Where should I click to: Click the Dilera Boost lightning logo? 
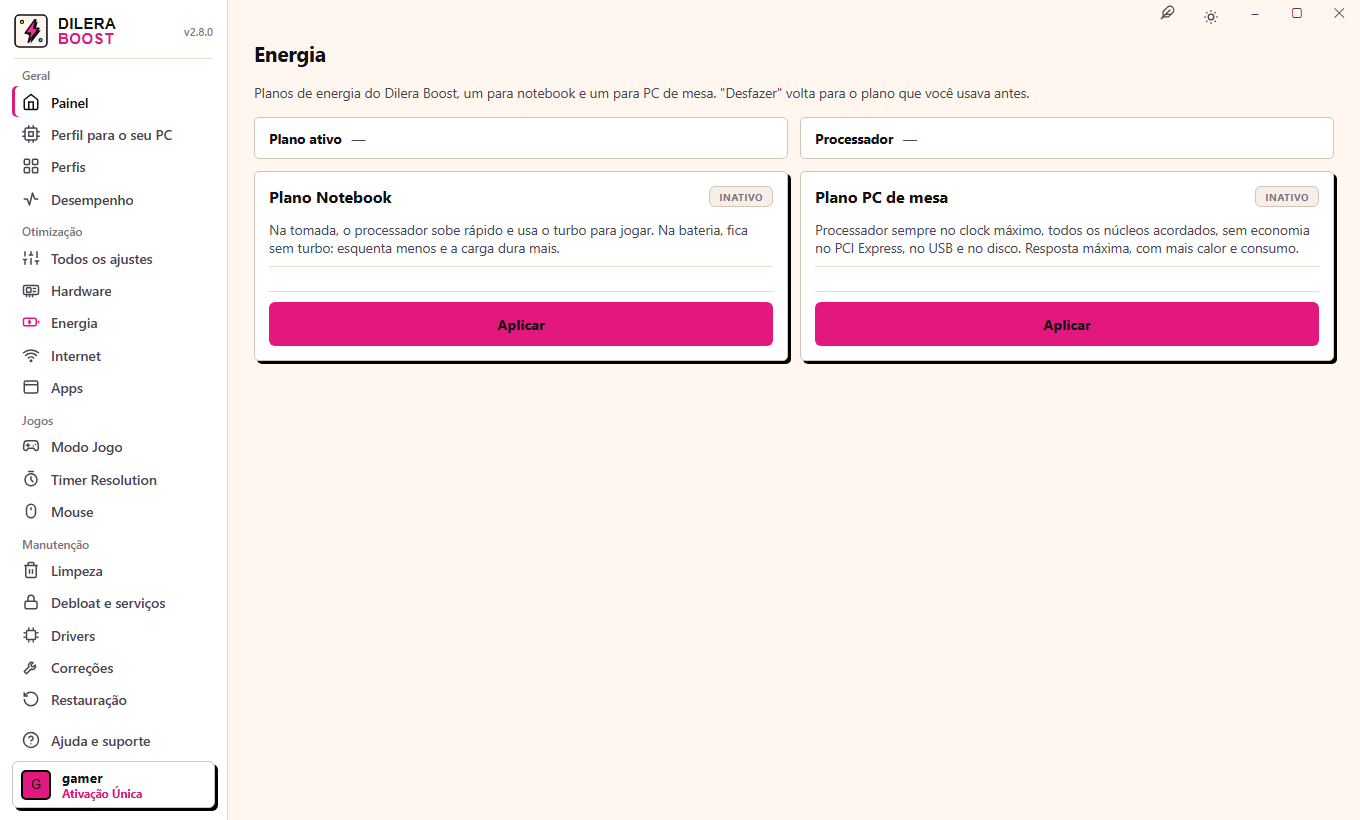pyautogui.click(x=31, y=31)
